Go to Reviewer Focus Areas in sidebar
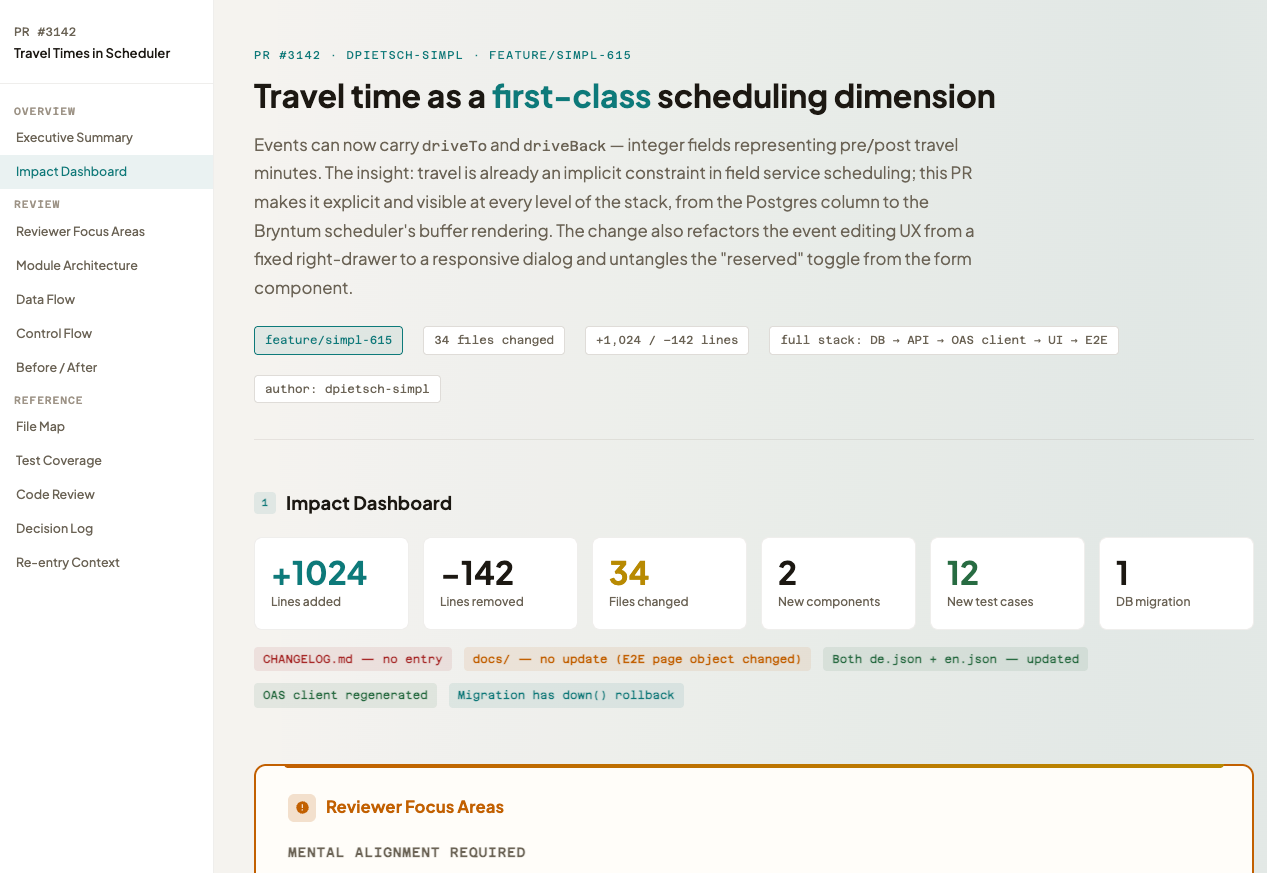Image resolution: width=1267 pixels, height=873 pixels. click(80, 232)
